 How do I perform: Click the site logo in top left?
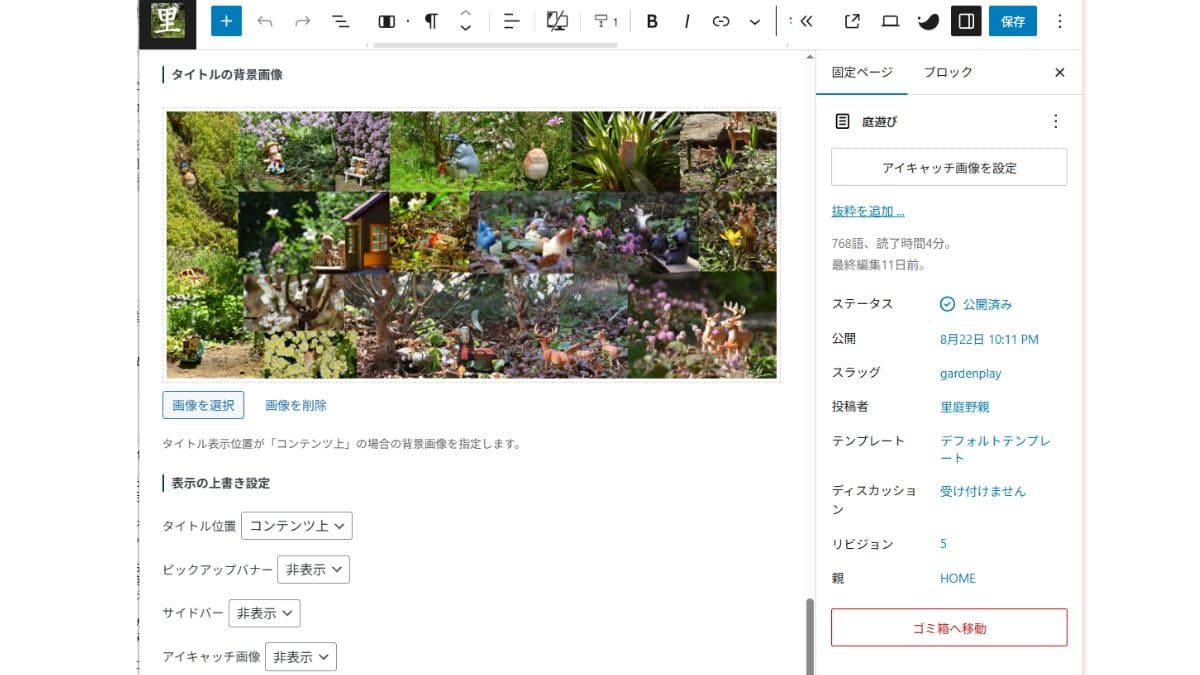(167, 21)
